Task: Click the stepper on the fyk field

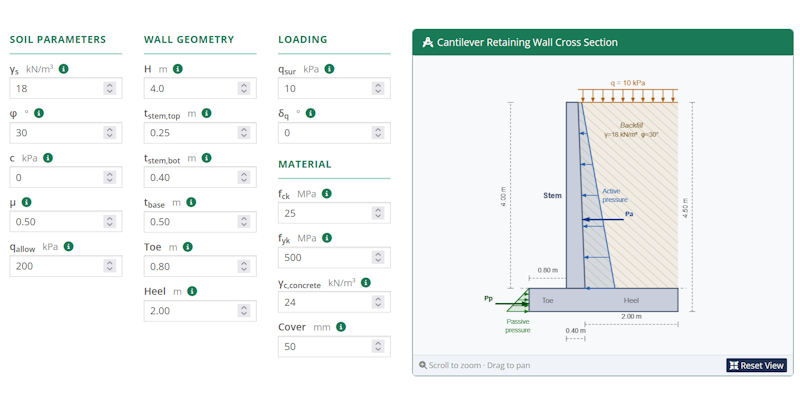Action: click(377, 258)
